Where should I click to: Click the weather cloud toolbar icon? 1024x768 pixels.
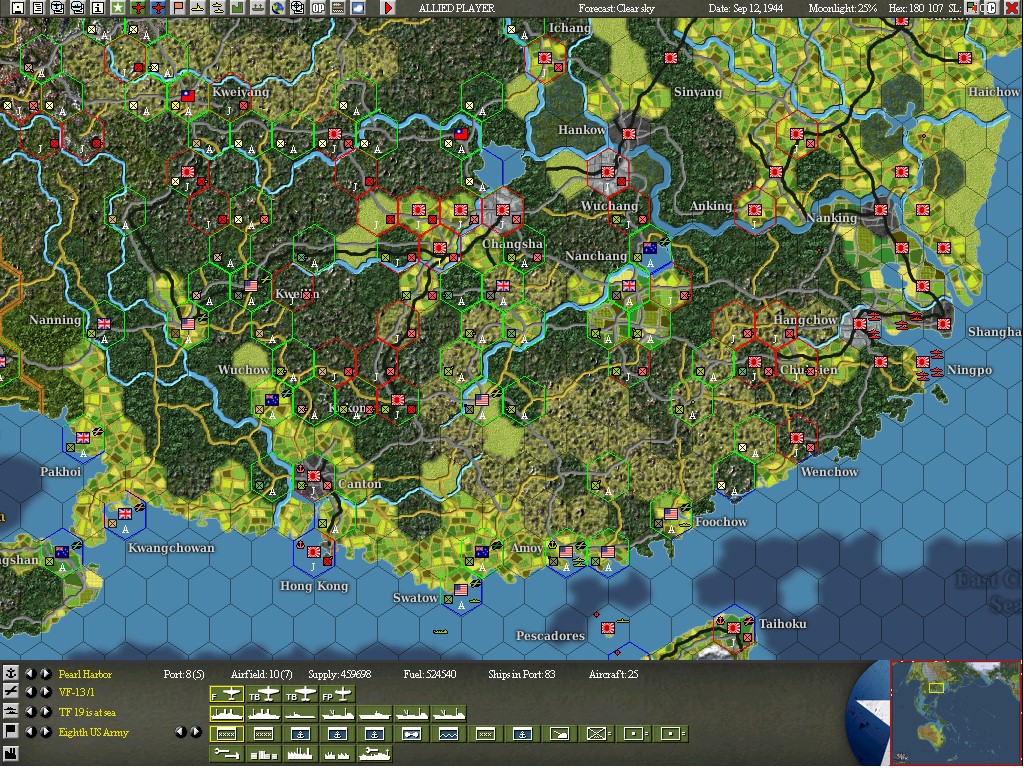(357, 8)
